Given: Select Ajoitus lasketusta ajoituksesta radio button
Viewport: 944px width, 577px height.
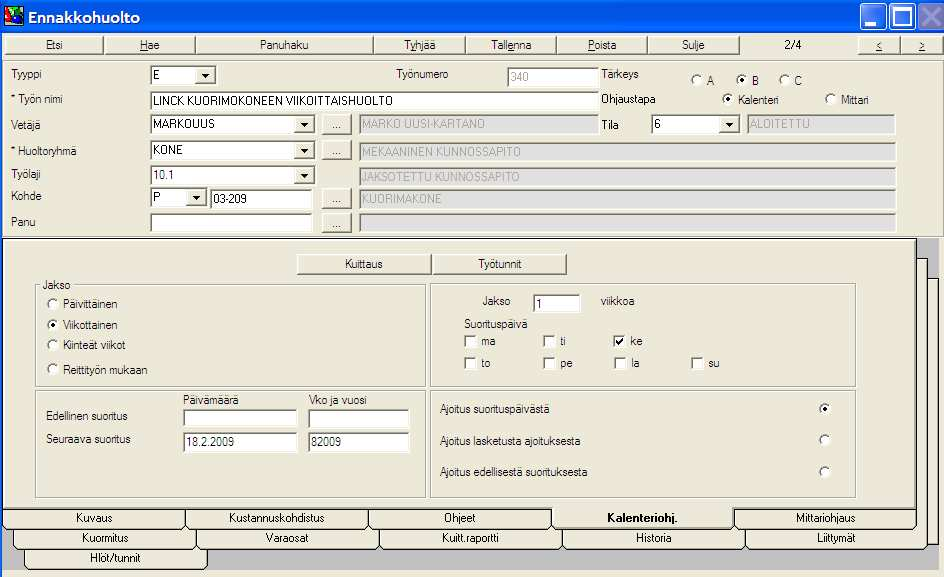Looking at the screenshot, I should pyautogui.click(x=824, y=440).
